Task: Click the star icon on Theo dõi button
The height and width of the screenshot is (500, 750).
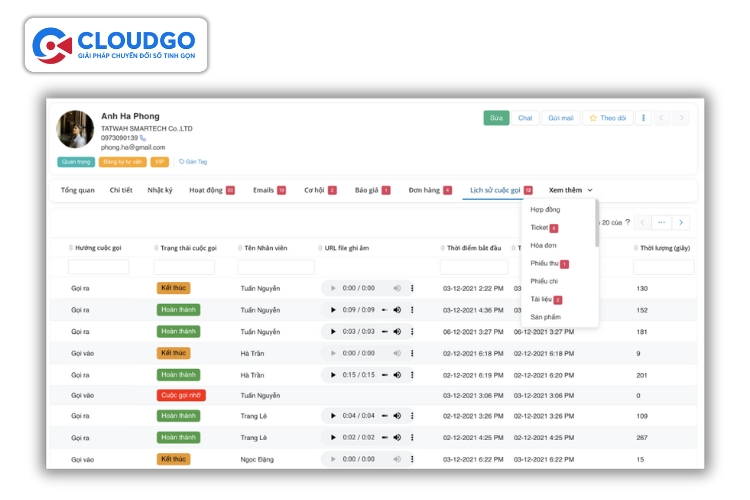Action: tap(592, 118)
